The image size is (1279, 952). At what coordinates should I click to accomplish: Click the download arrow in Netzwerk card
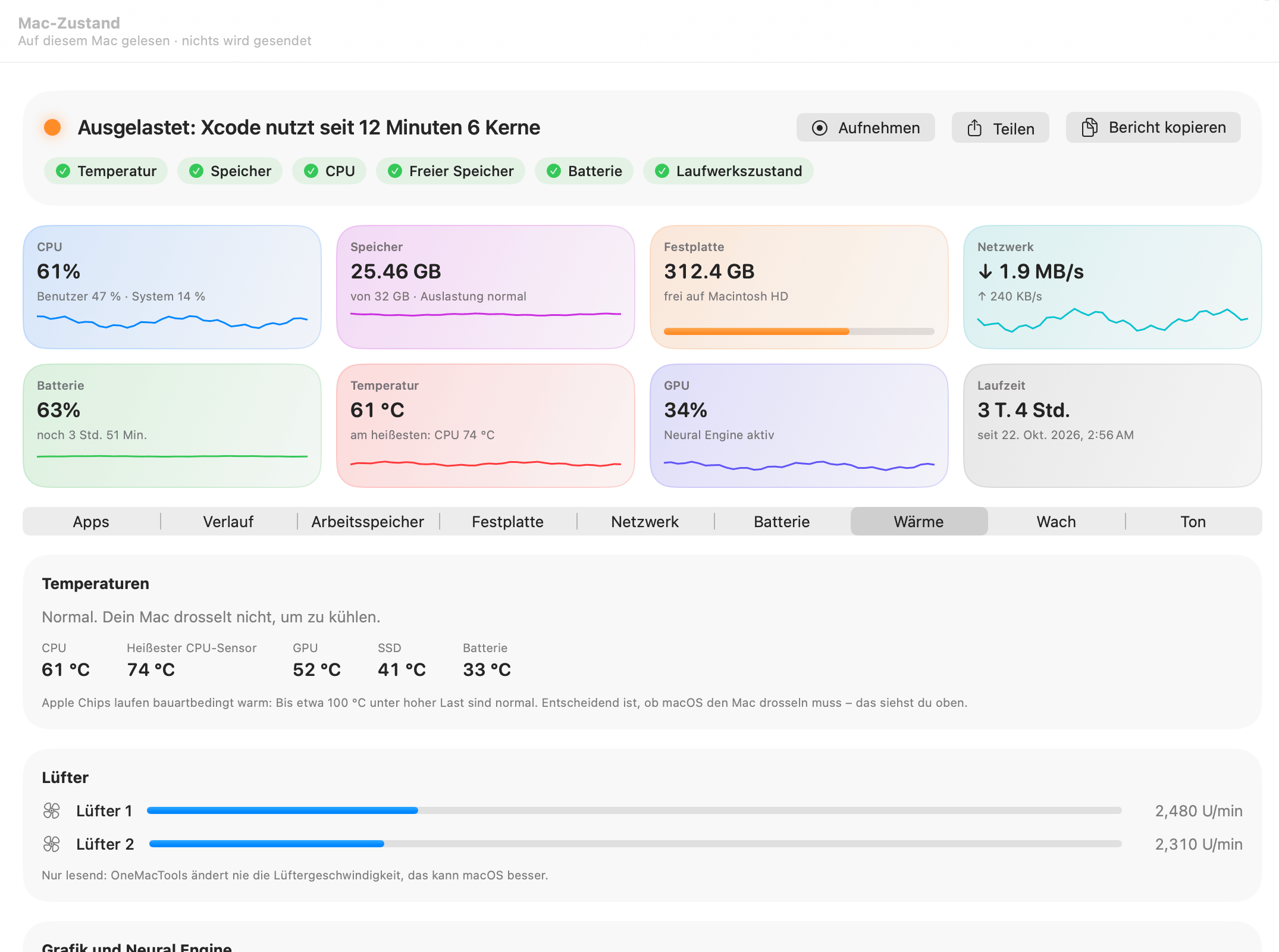(x=985, y=271)
